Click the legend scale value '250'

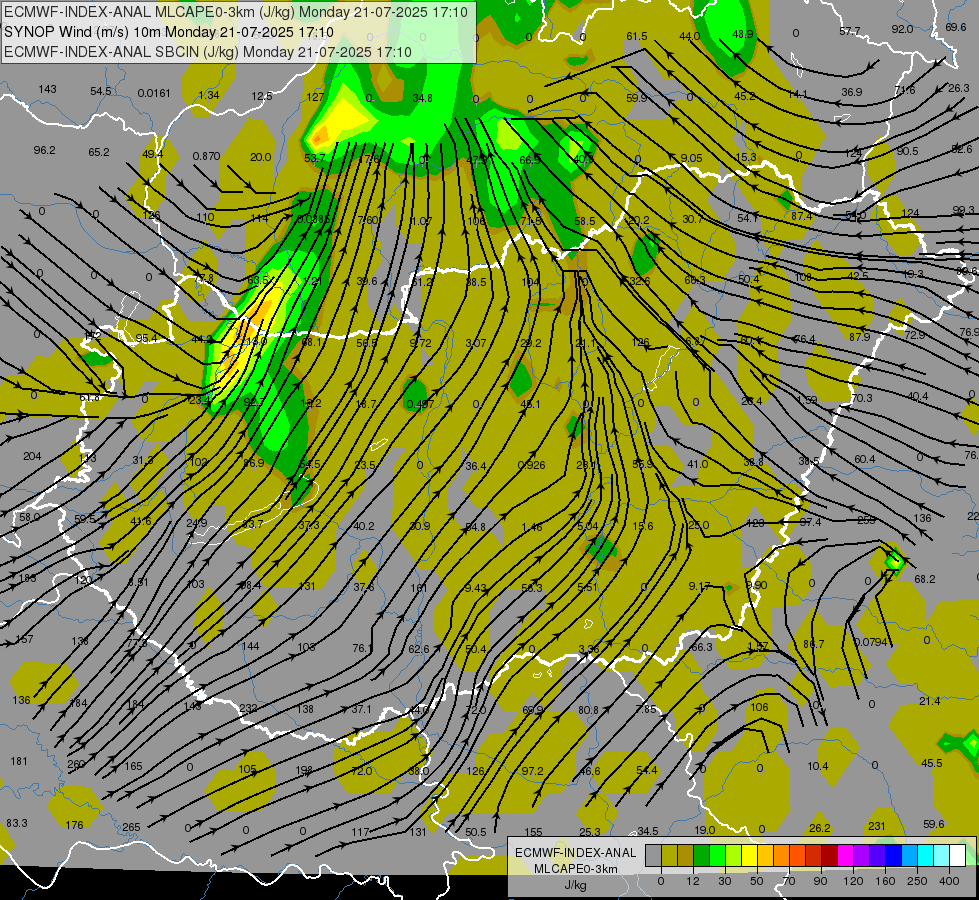point(917,881)
